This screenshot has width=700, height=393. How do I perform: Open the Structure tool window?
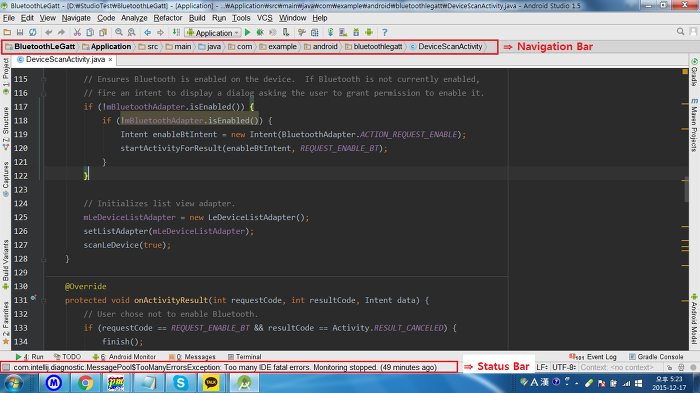point(5,129)
